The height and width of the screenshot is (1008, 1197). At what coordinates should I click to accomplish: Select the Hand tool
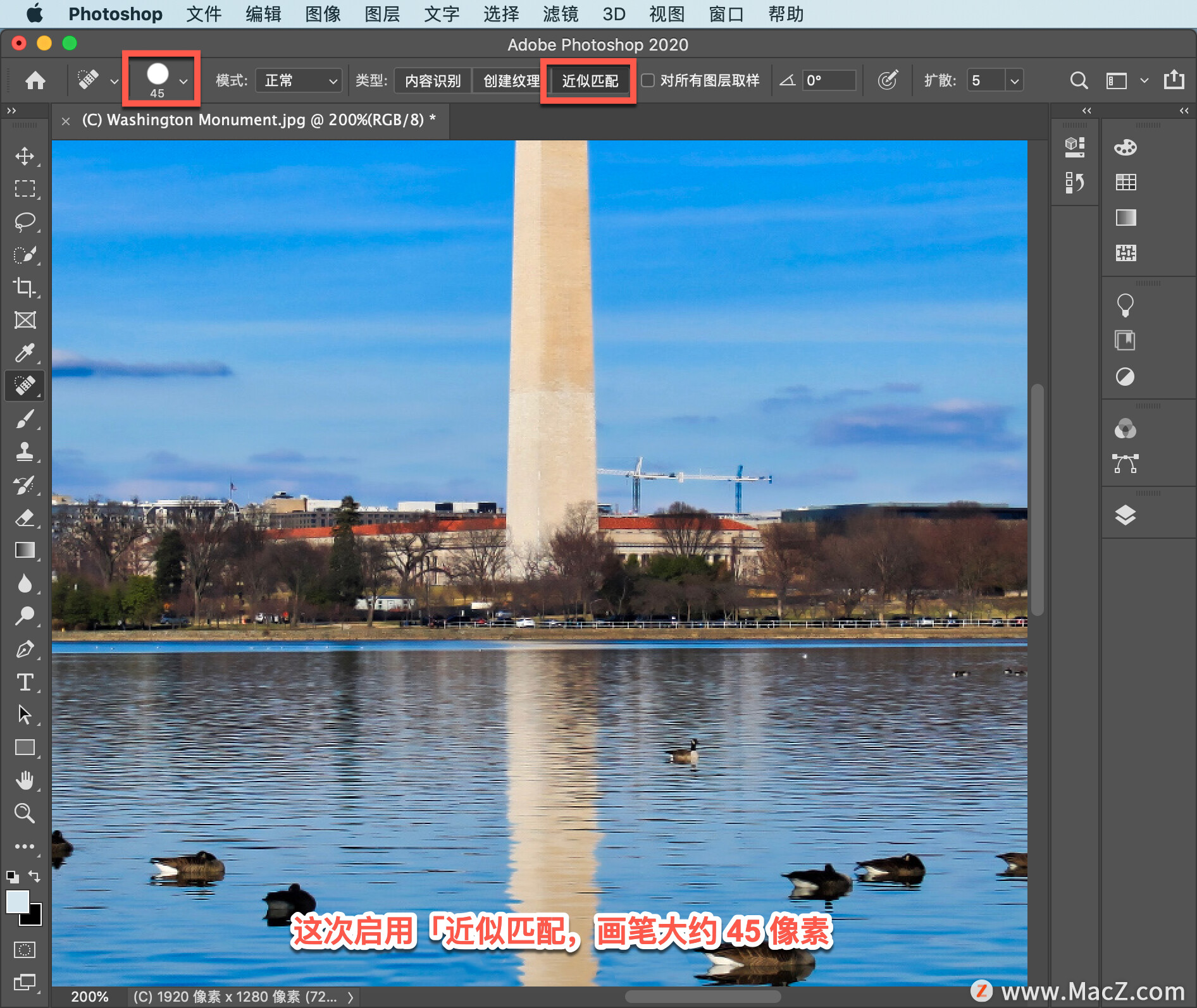pyautogui.click(x=25, y=780)
